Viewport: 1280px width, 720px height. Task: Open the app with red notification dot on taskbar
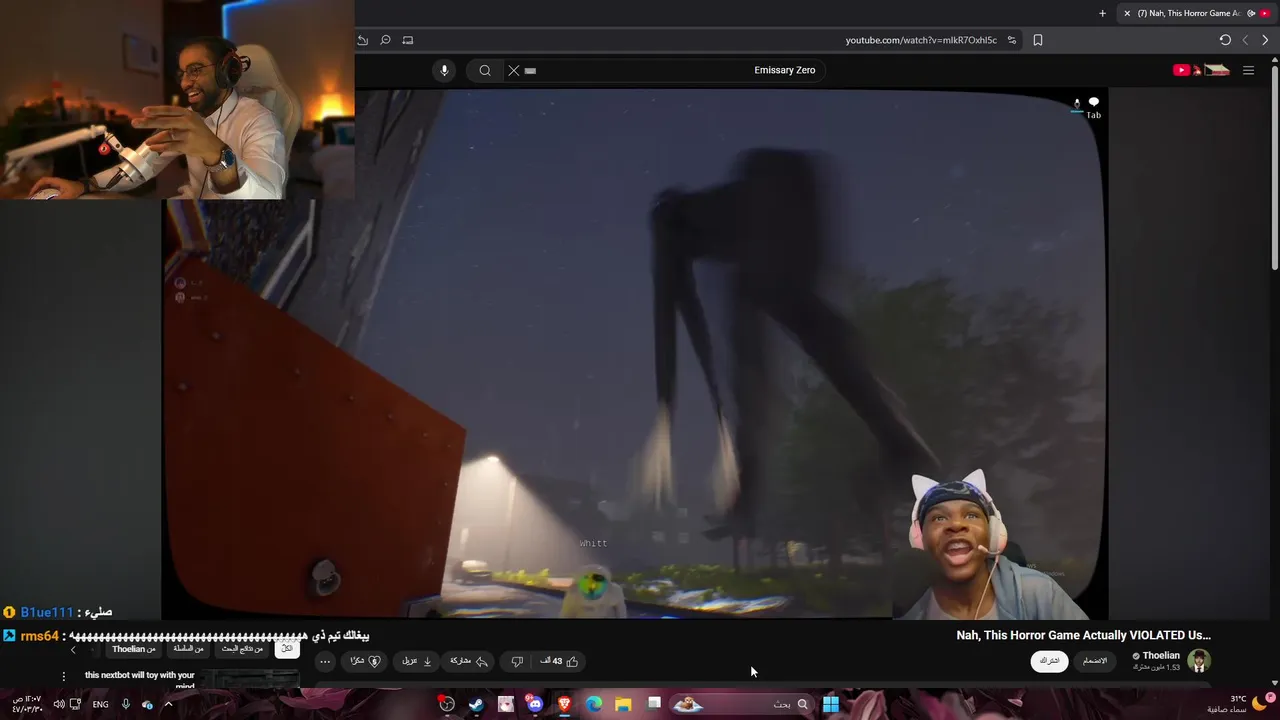tap(446, 704)
